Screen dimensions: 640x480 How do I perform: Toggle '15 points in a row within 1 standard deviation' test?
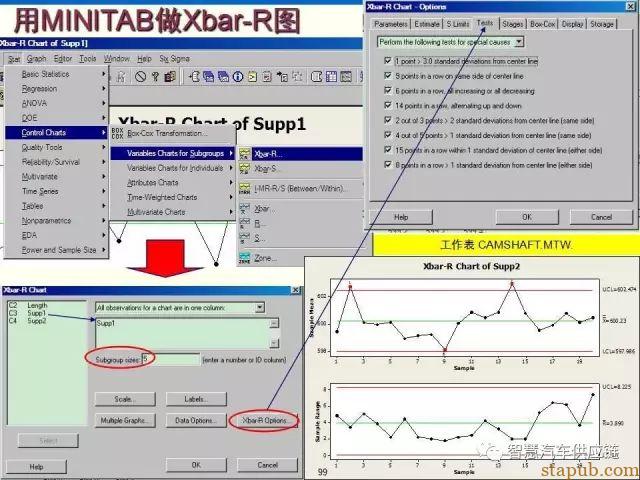[388, 149]
